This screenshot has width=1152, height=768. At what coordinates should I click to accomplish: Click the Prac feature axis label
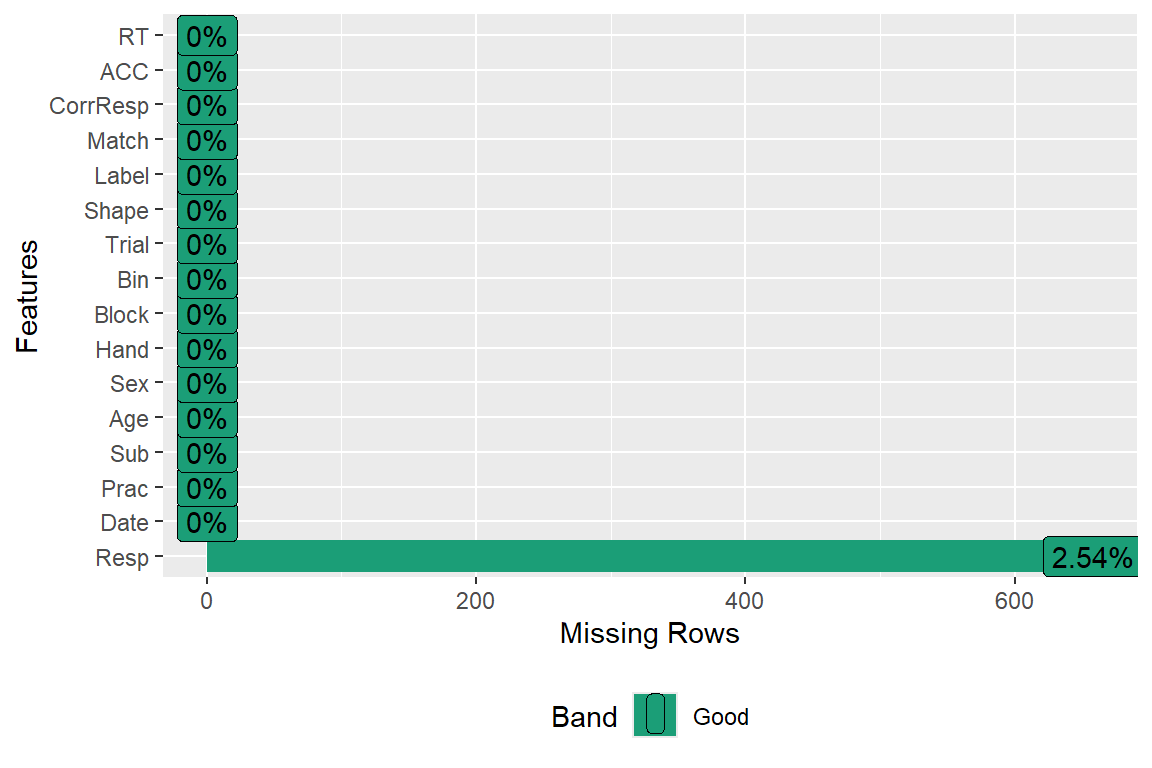[125, 489]
